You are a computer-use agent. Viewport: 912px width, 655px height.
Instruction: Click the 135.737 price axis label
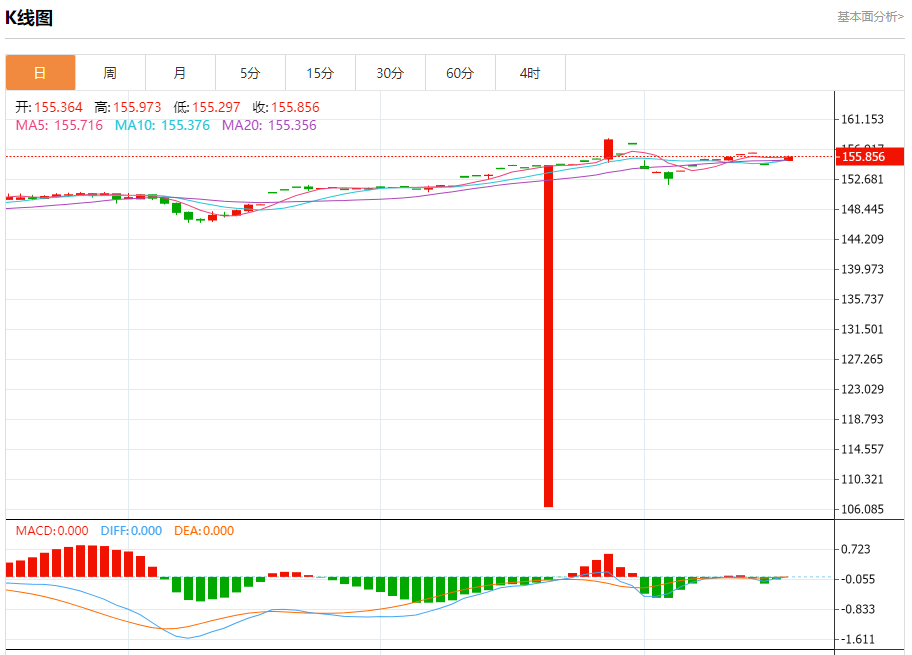tap(863, 299)
